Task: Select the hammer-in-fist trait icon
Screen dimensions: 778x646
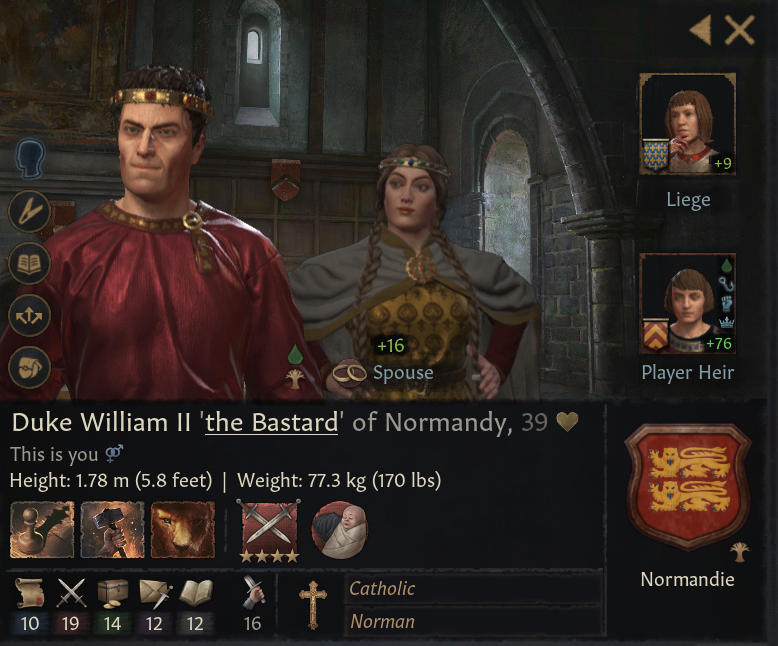Action: pyautogui.click(x=112, y=529)
